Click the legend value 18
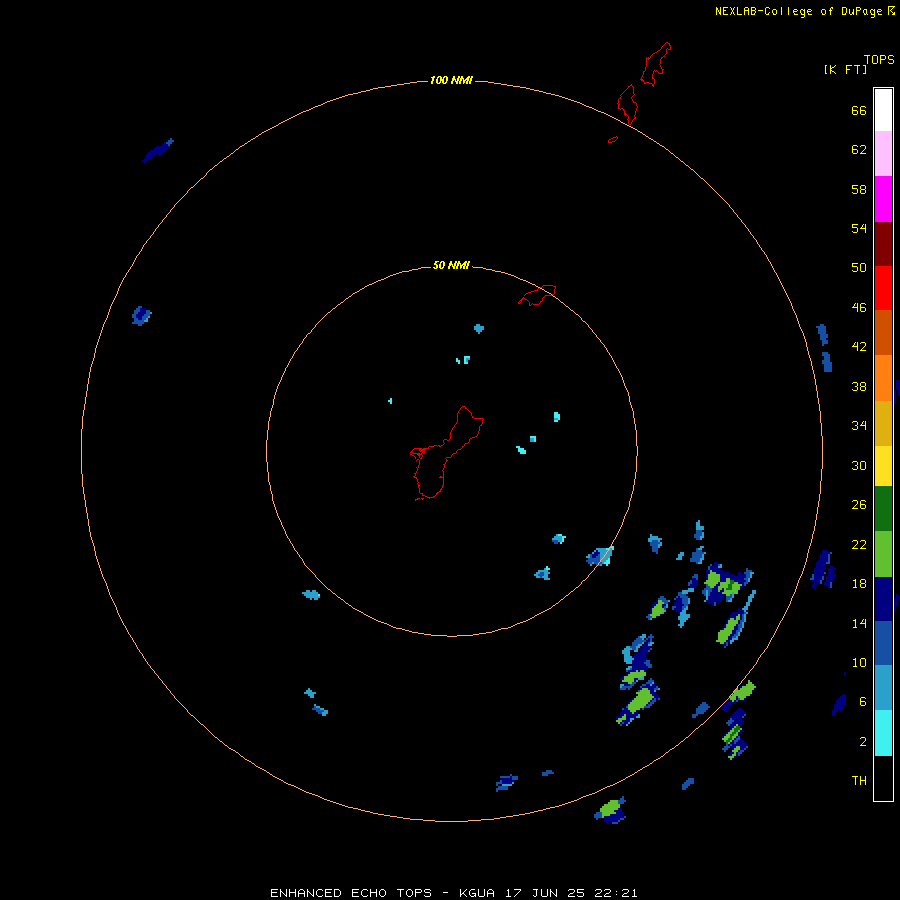This screenshot has height=900, width=900. (859, 584)
